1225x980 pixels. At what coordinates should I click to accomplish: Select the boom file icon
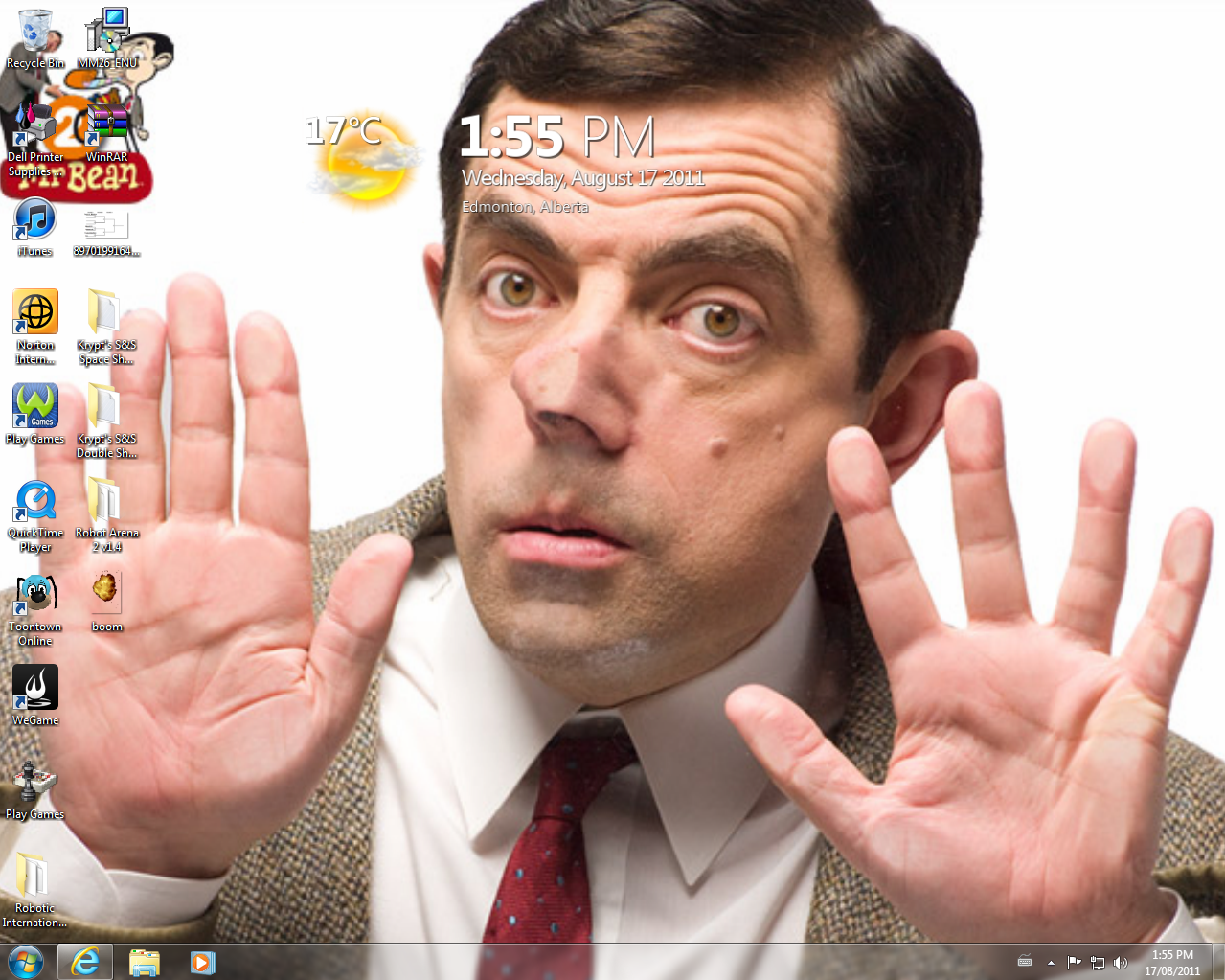[107, 602]
